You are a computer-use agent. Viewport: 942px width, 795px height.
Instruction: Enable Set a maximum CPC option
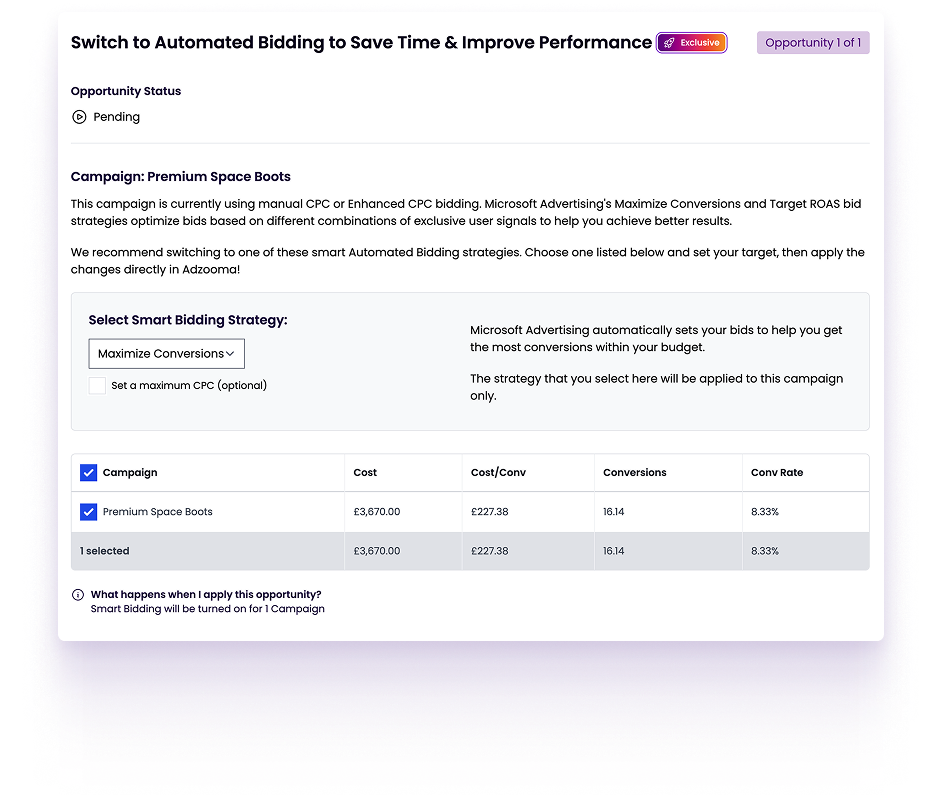click(97, 385)
